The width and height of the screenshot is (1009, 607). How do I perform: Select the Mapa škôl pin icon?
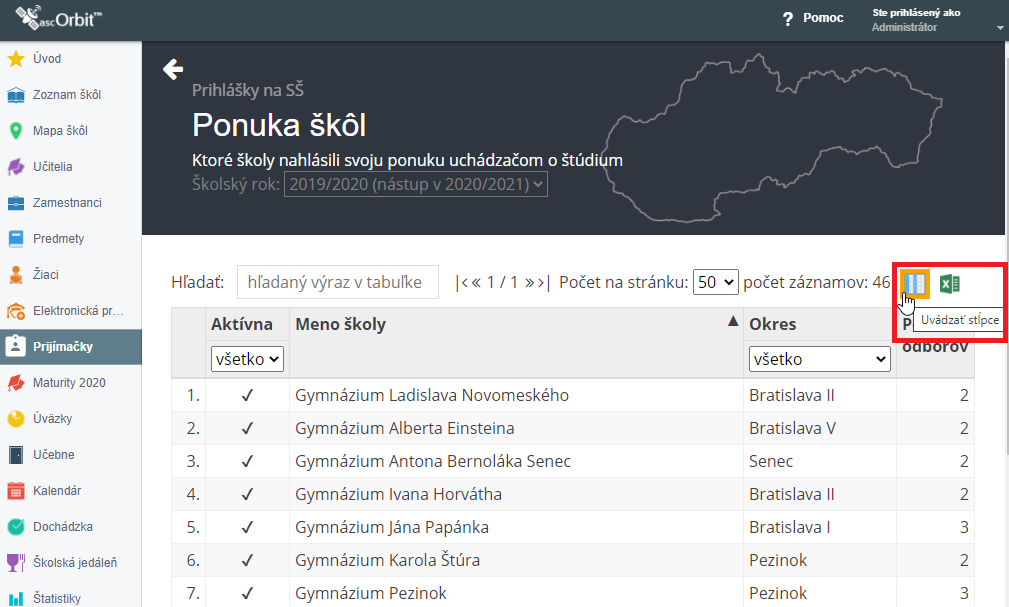pos(15,131)
